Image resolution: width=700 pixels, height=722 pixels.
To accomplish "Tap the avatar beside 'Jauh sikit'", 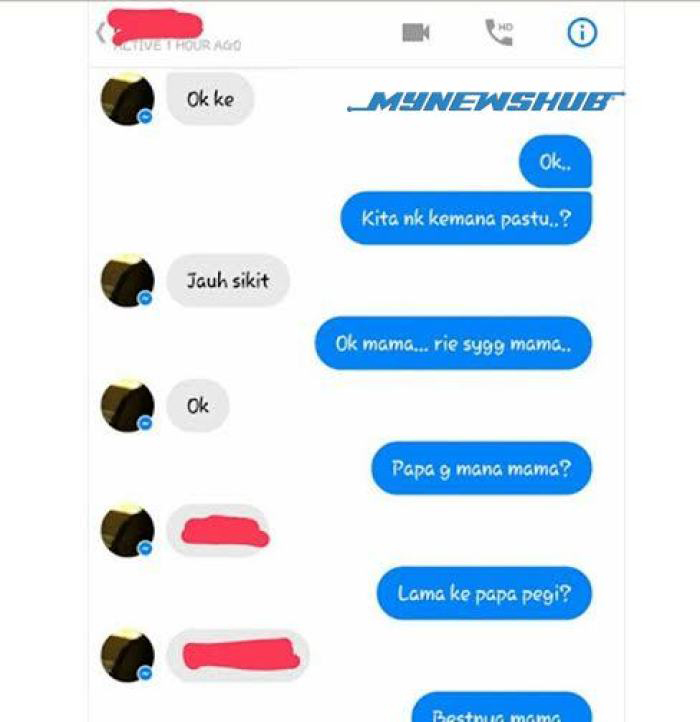I will point(127,280).
